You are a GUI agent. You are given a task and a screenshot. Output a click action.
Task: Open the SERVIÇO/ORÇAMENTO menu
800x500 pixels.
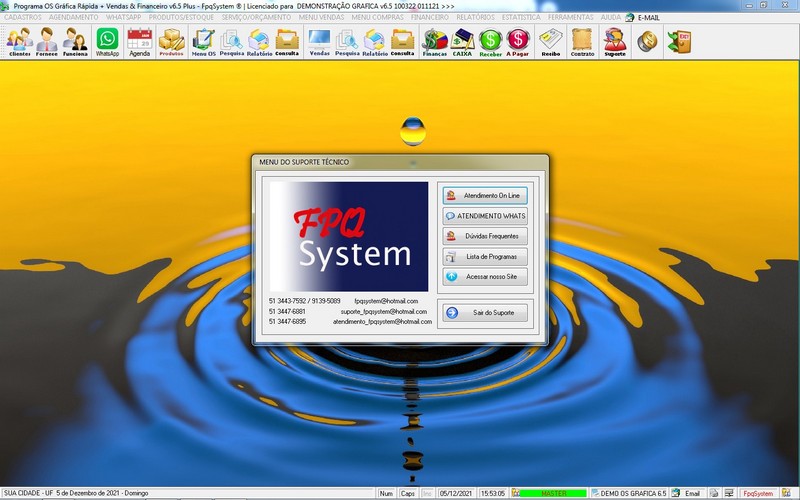[x=256, y=17]
